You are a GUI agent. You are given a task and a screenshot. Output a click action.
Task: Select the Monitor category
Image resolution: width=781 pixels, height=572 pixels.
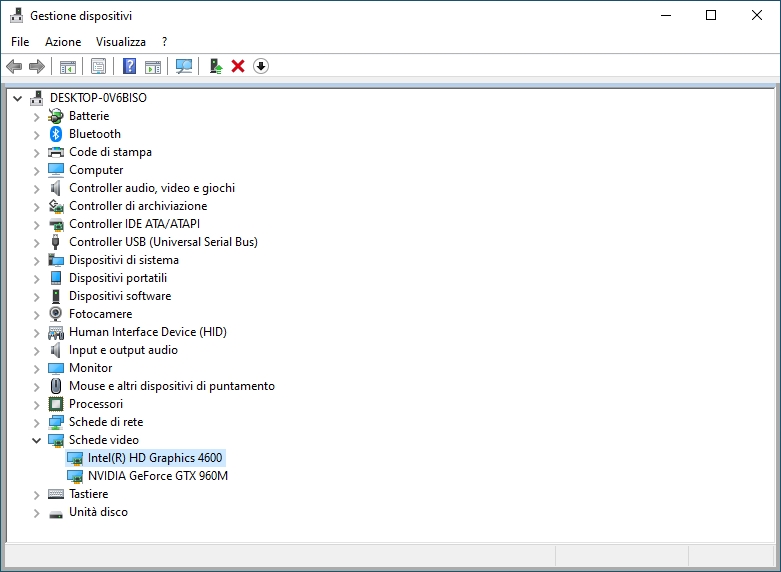point(91,368)
